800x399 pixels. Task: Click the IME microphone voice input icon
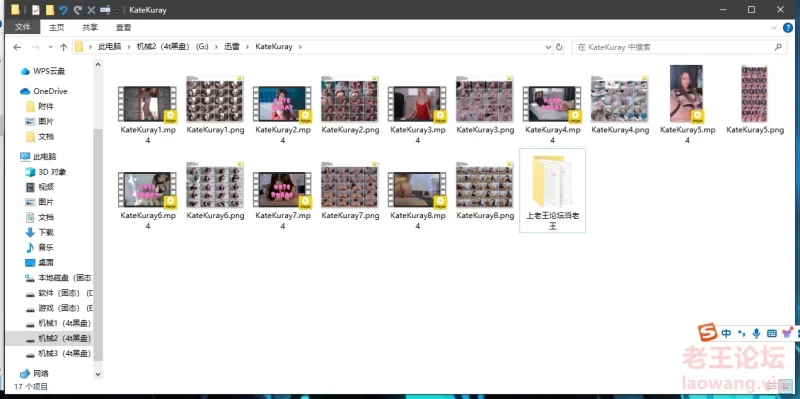pyautogui.click(x=756, y=334)
